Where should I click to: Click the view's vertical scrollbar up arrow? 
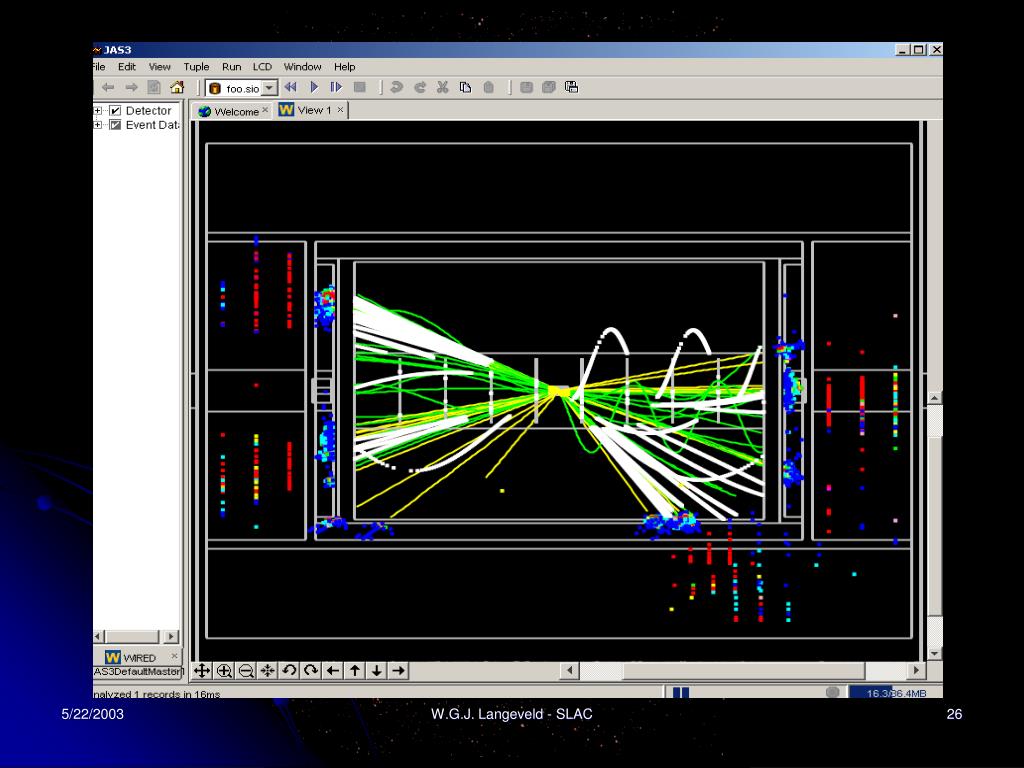coord(935,397)
